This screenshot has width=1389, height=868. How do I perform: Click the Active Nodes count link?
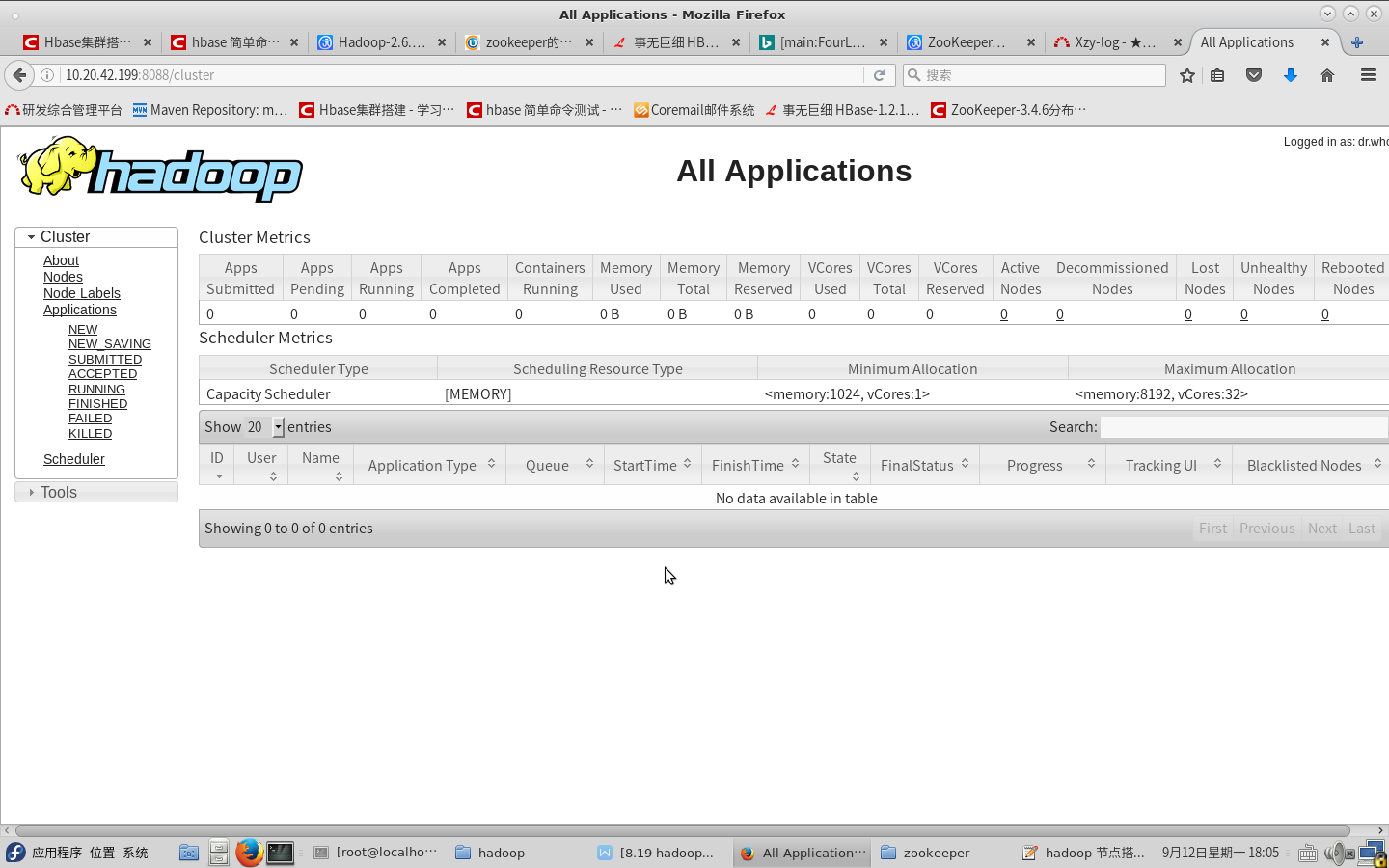coord(1004,314)
